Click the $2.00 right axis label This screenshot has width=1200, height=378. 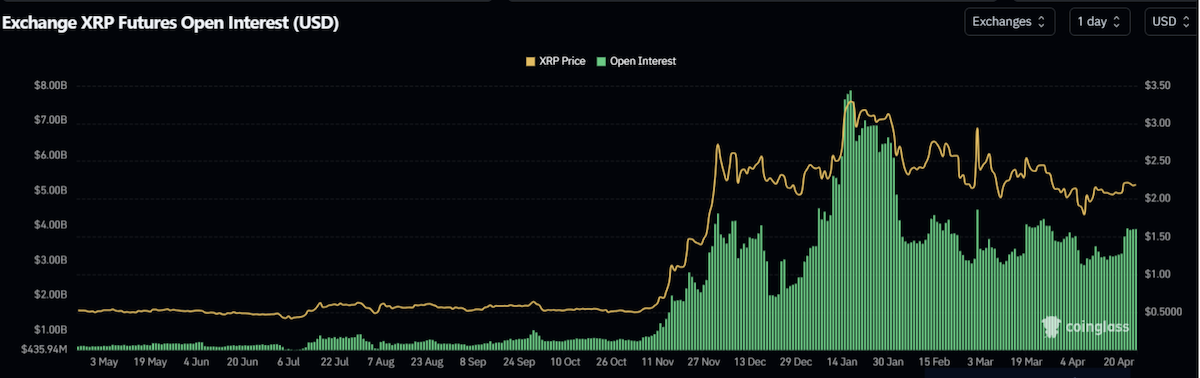(x=1158, y=199)
